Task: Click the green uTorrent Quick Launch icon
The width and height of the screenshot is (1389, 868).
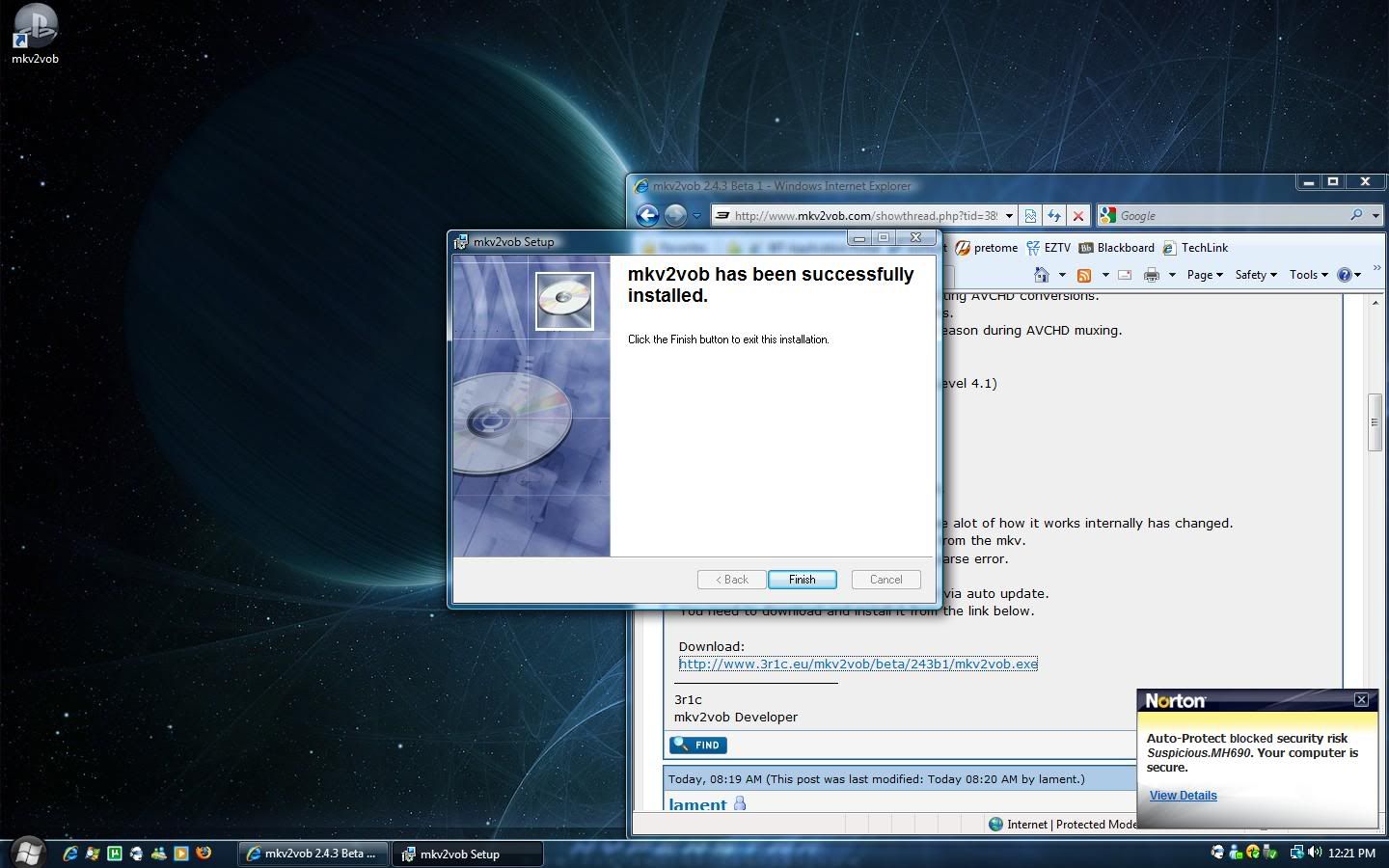Action: tap(115, 854)
